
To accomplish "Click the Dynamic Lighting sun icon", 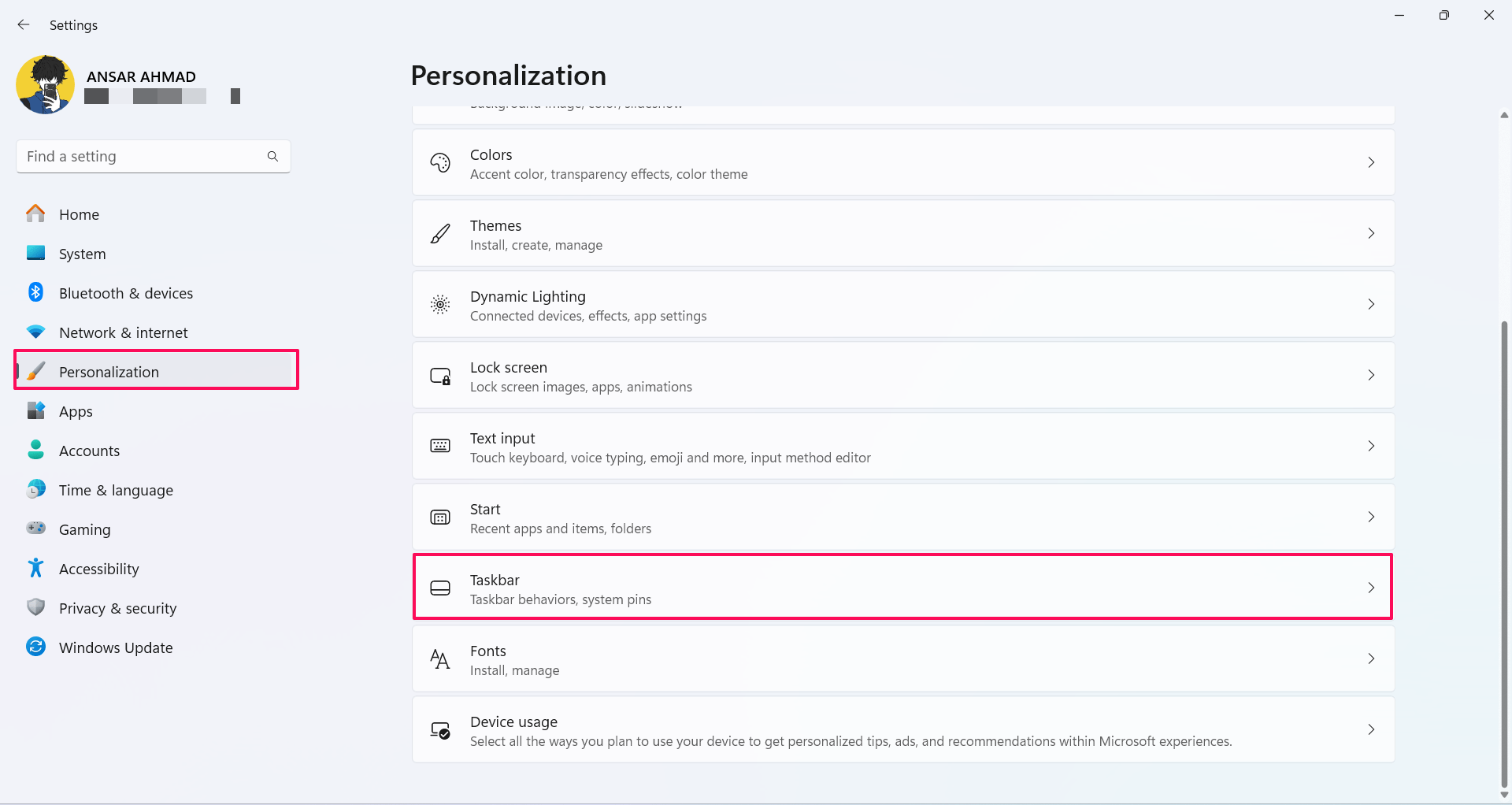I will click(440, 304).
